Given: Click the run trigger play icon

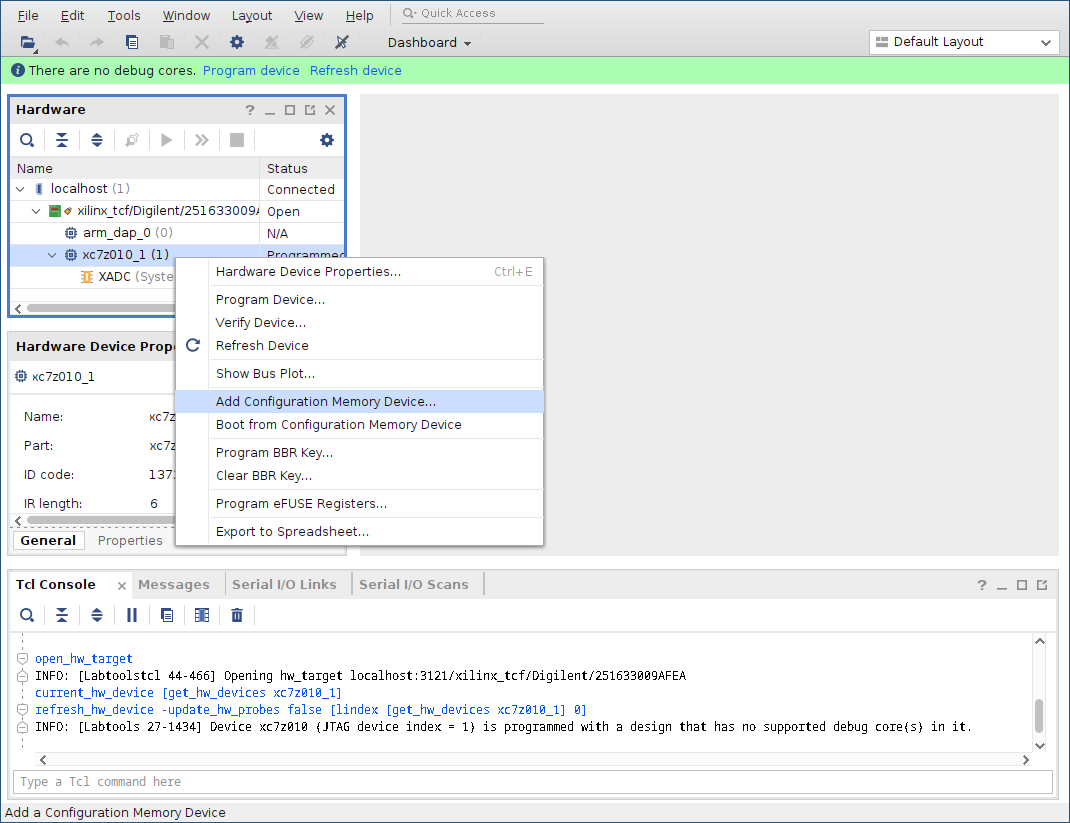Looking at the screenshot, I should pos(167,140).
